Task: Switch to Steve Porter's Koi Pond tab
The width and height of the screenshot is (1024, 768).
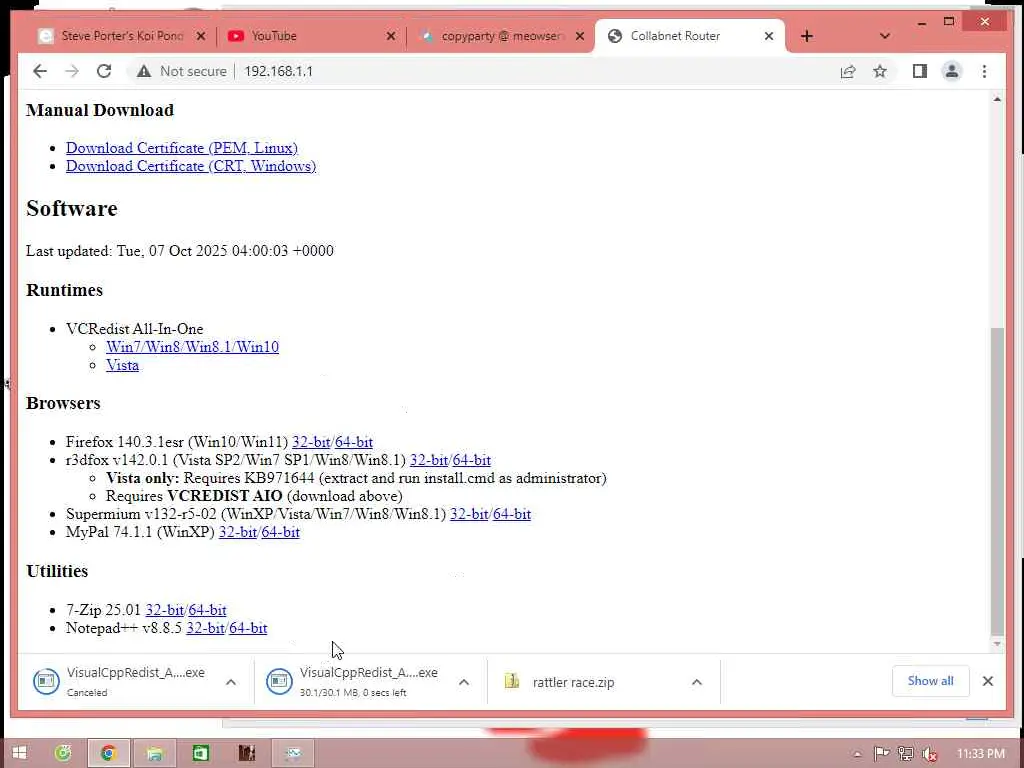Action: click(x=121, y=36)
